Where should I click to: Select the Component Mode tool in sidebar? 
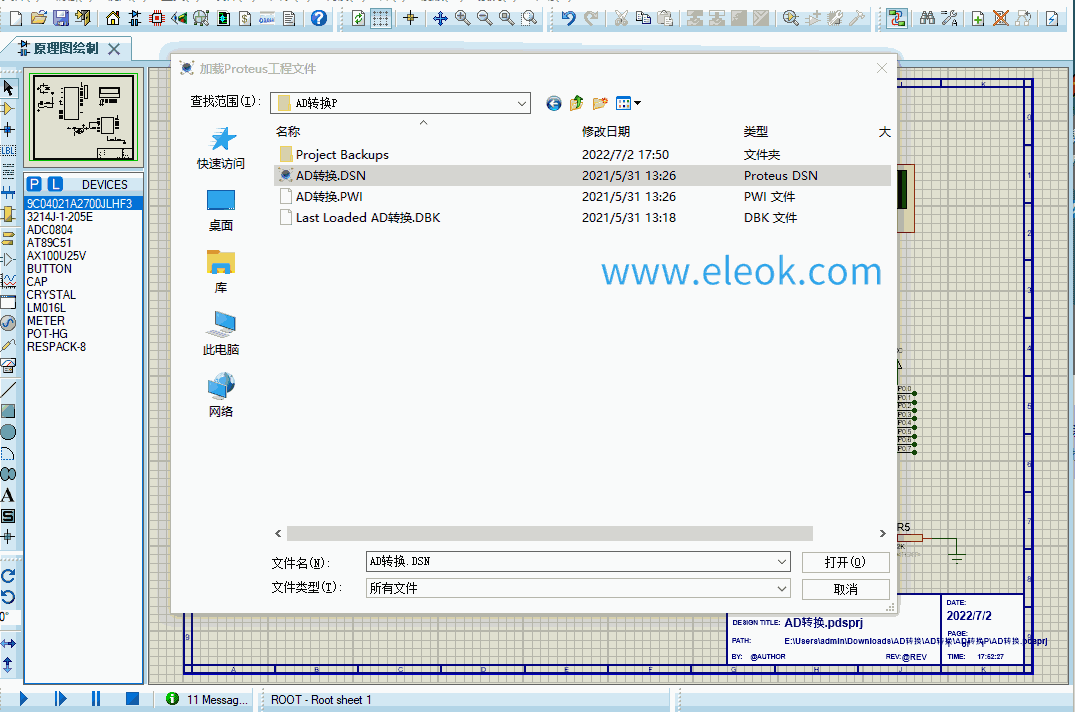point(8,109)
